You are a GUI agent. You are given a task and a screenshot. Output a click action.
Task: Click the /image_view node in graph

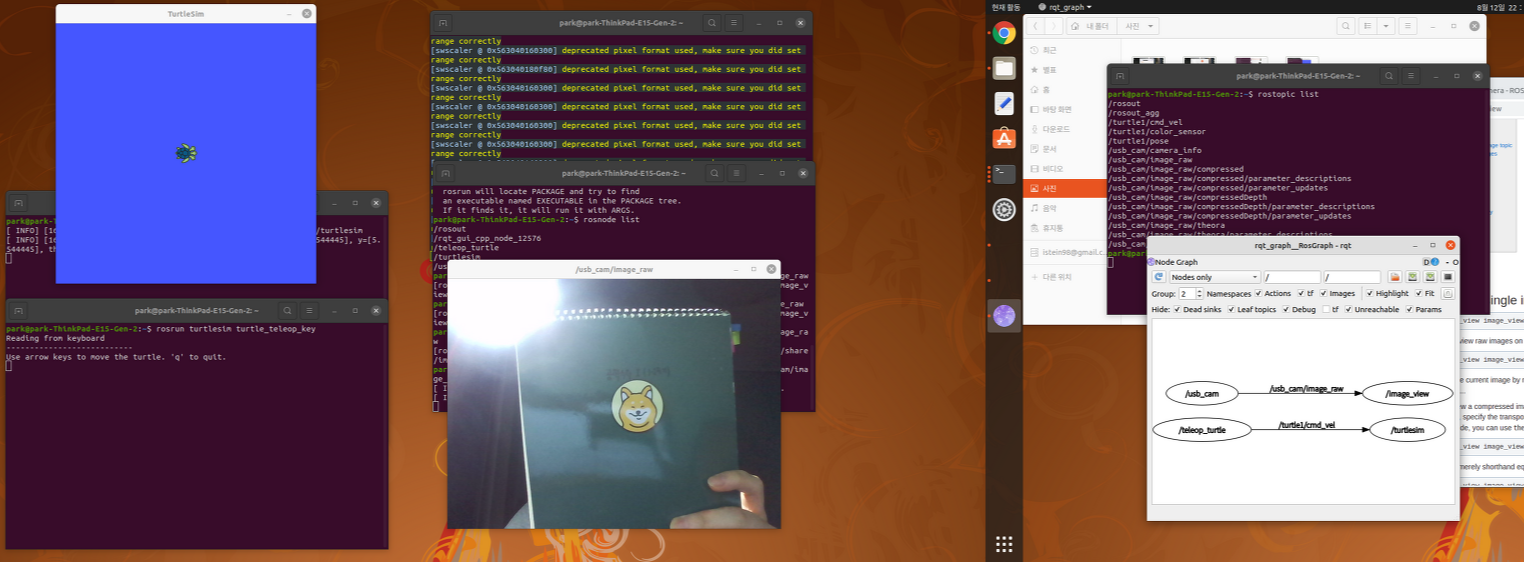pyautogui.click(x=1407, y=394)
